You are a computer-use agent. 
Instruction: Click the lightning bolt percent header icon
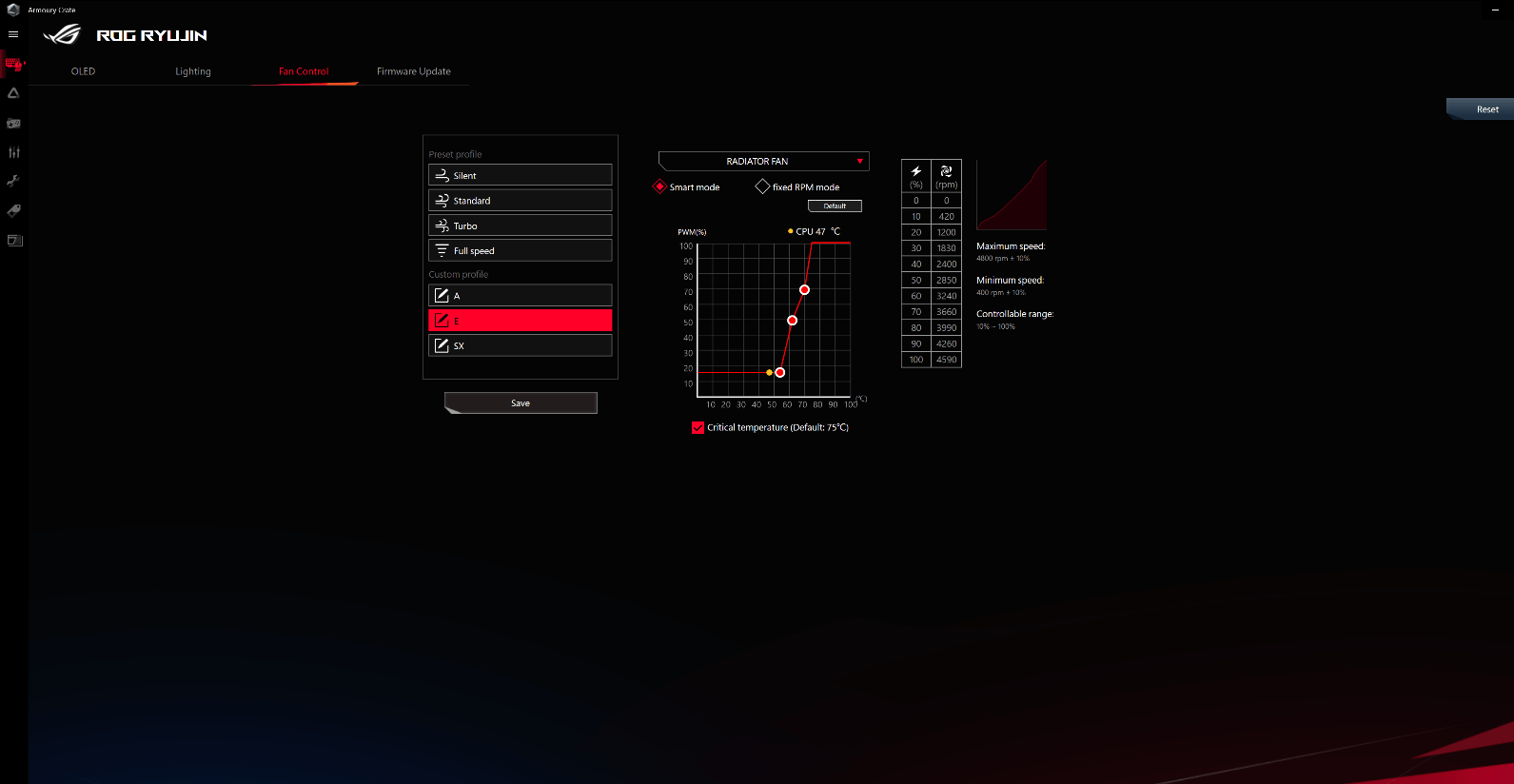coord(916,171)
